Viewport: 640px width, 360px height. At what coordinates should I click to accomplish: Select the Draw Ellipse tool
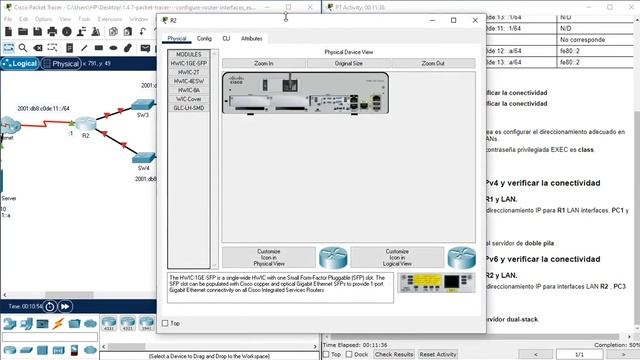coord(113,48)
